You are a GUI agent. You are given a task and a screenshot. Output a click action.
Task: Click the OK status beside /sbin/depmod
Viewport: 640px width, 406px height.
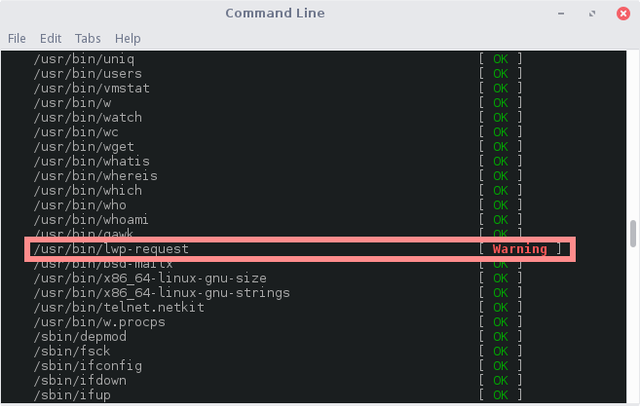(x=500, y=337)
